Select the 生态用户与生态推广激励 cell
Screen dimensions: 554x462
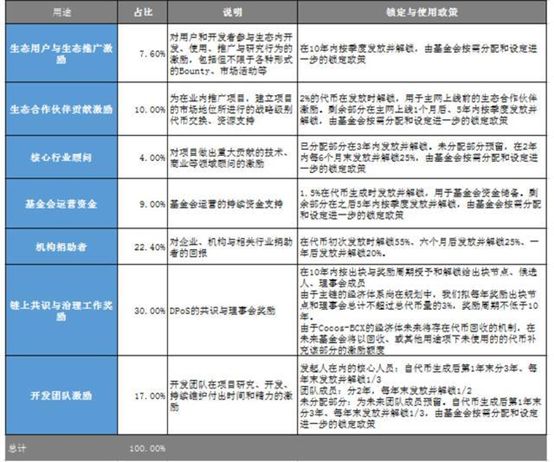pyautogui.click(x=61, y=53)
